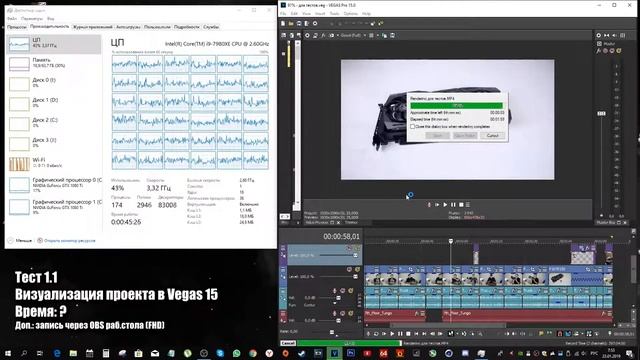Open Options menu in Vegas Pro

(x=351, y=14)
